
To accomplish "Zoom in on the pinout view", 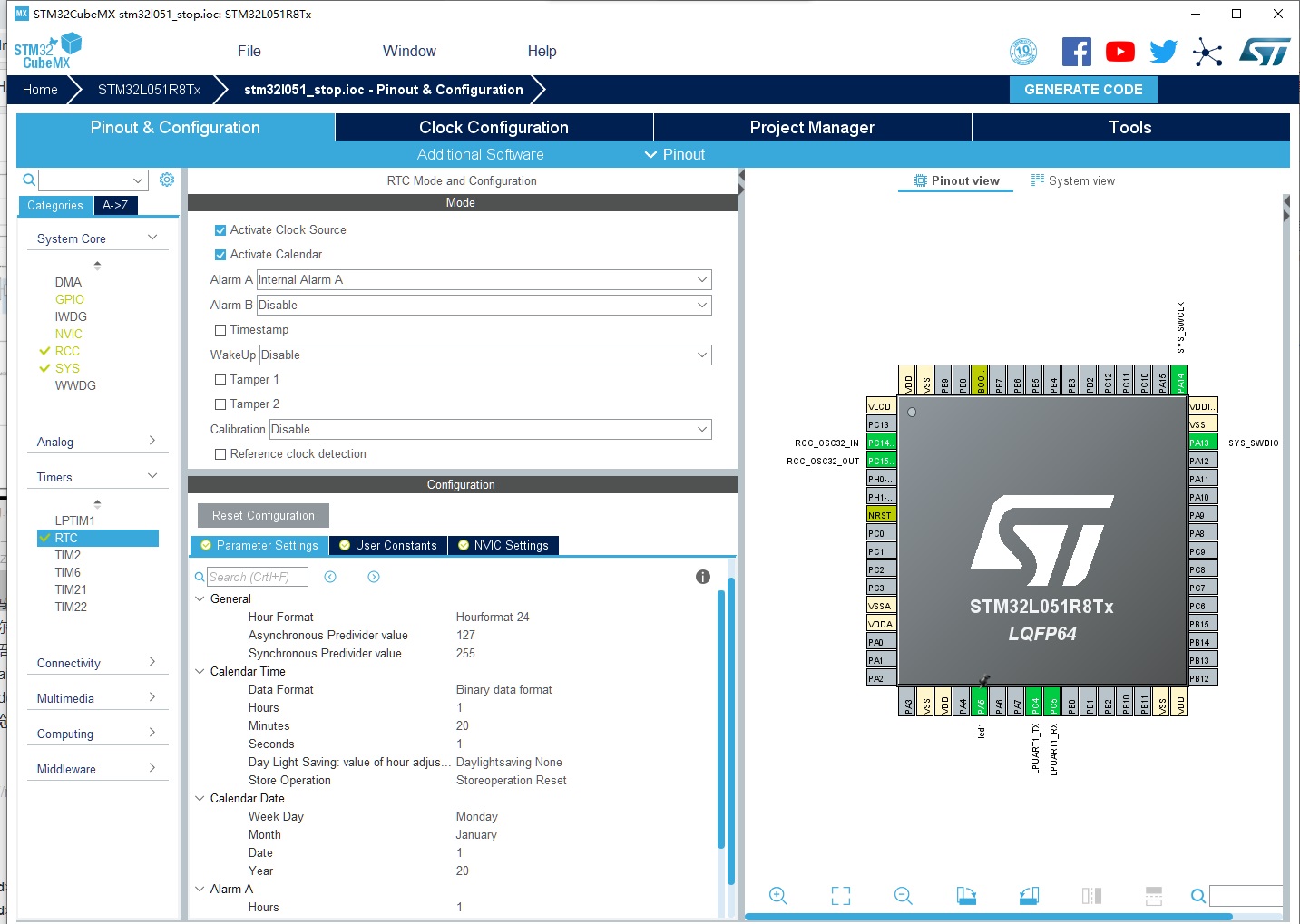I will (x=778, y=896).
